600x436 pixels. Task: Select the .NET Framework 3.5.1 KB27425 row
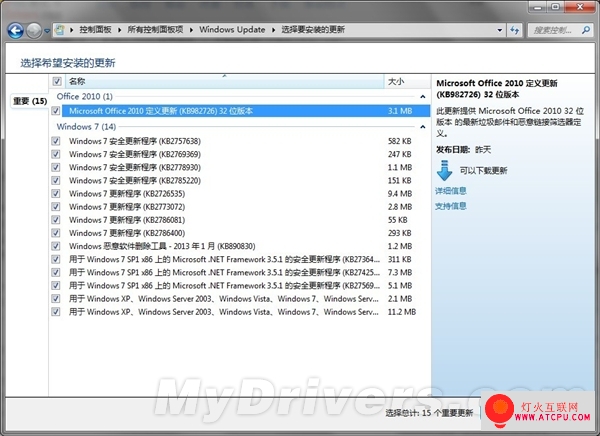point(246,272)
